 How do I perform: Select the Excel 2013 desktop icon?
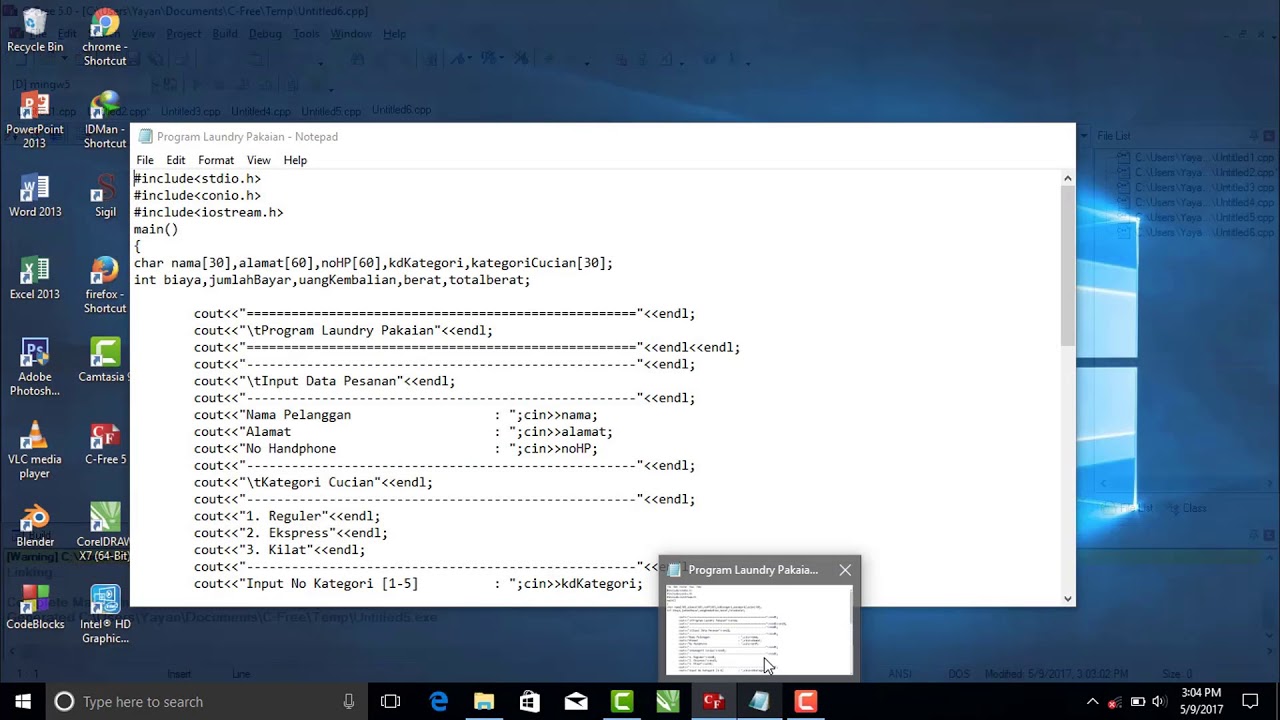(34, 278)
